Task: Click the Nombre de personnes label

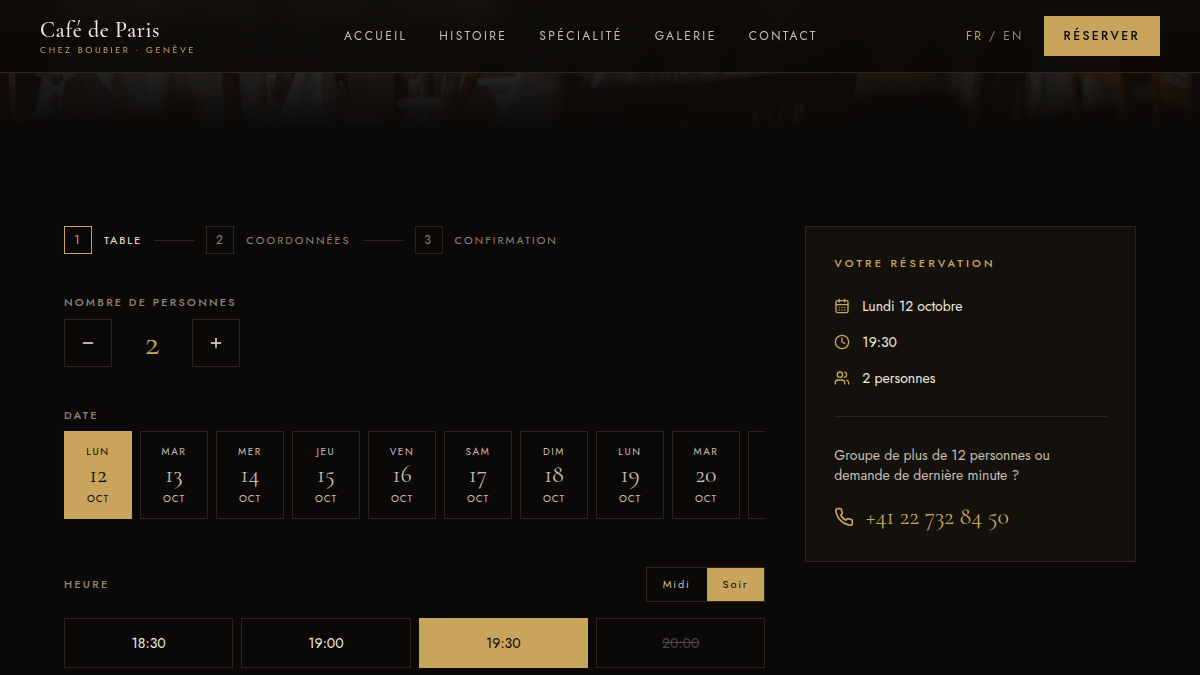Action: coord(150,302)
